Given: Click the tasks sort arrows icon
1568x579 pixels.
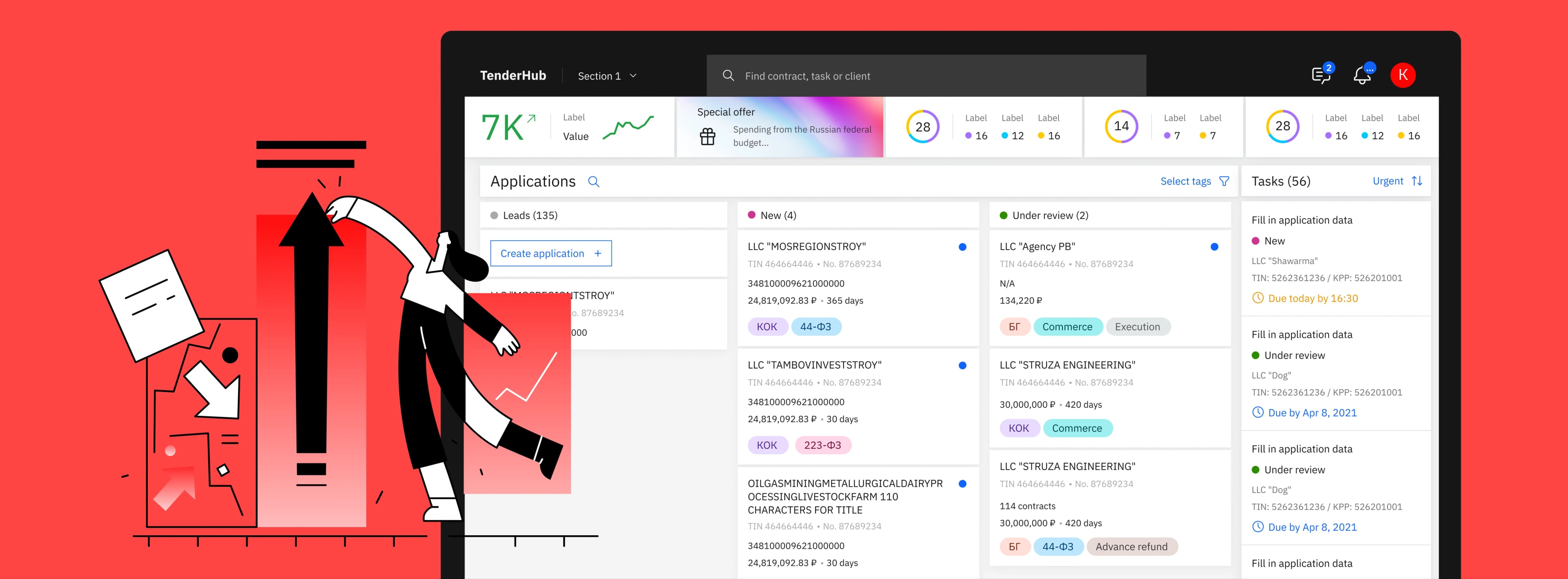Looking at the screenshot, I should click(1417, 181).
